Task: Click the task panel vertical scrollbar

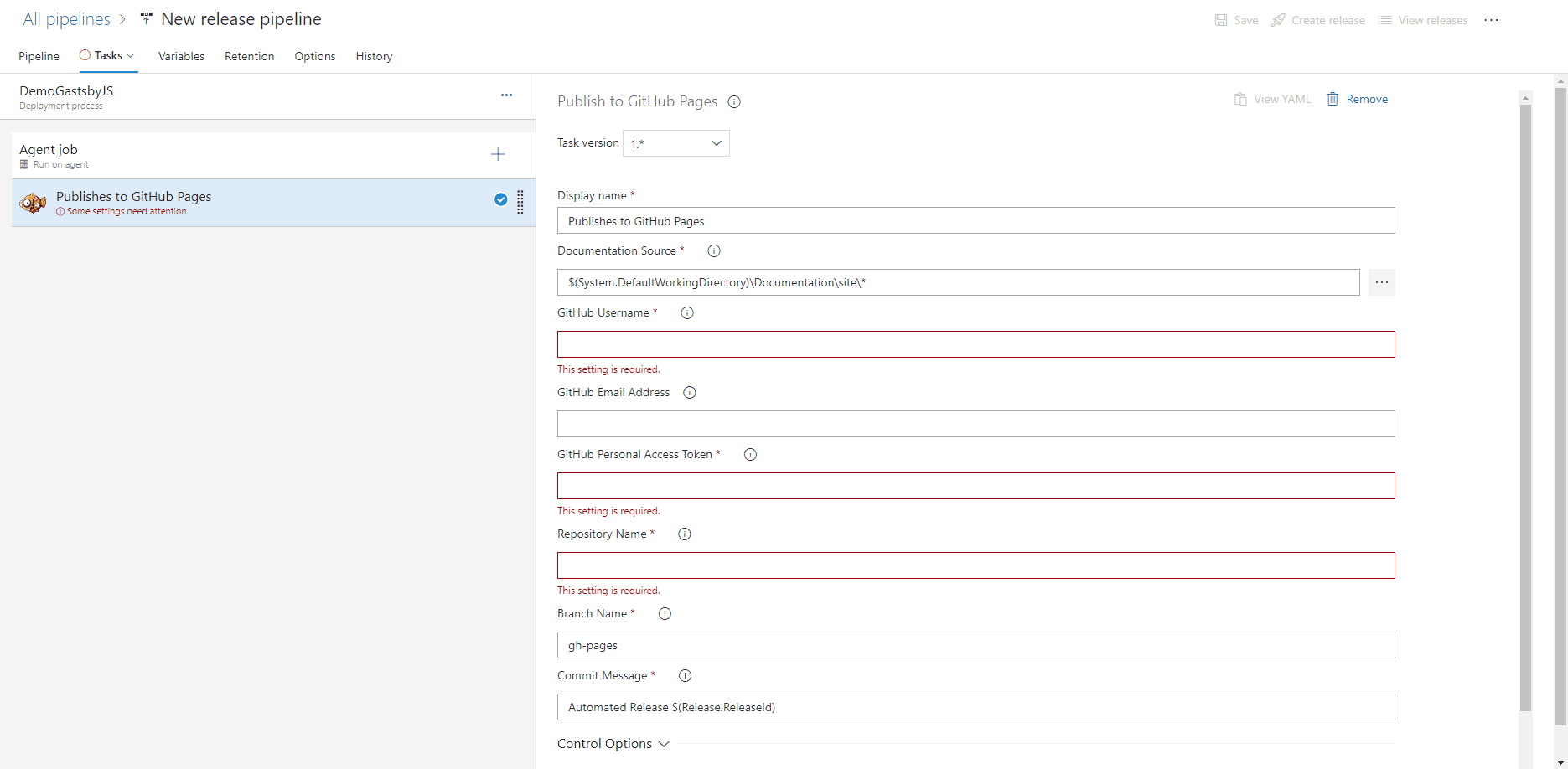Action: 1525,408
